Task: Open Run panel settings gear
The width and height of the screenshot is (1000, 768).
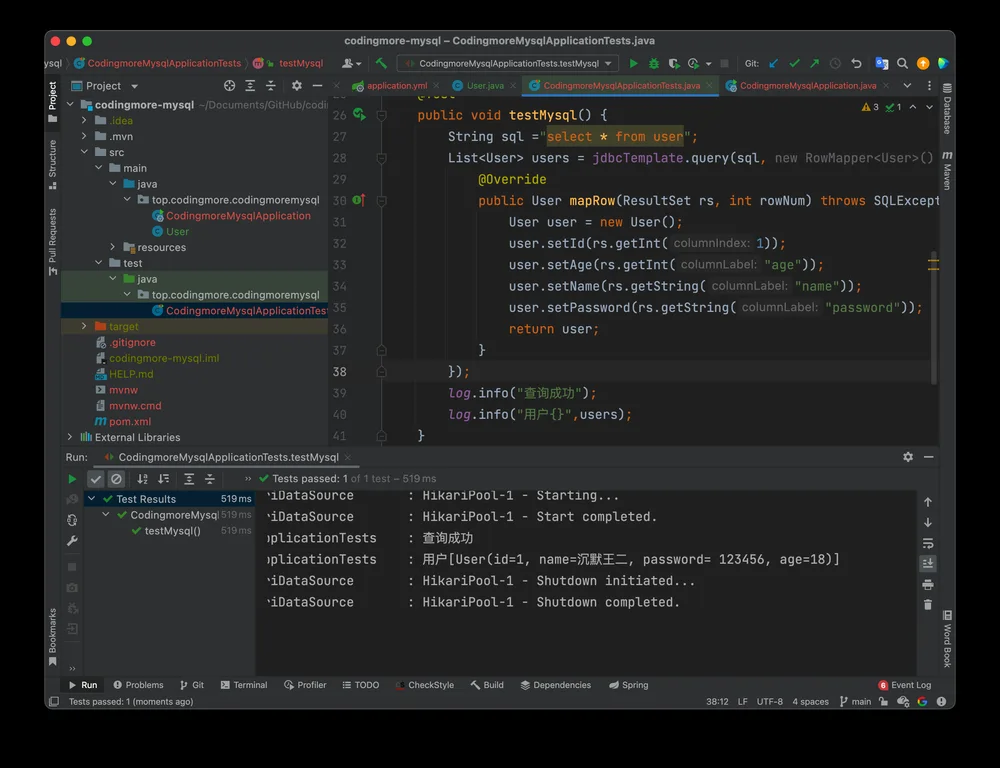Action: [x=908, y=457]
